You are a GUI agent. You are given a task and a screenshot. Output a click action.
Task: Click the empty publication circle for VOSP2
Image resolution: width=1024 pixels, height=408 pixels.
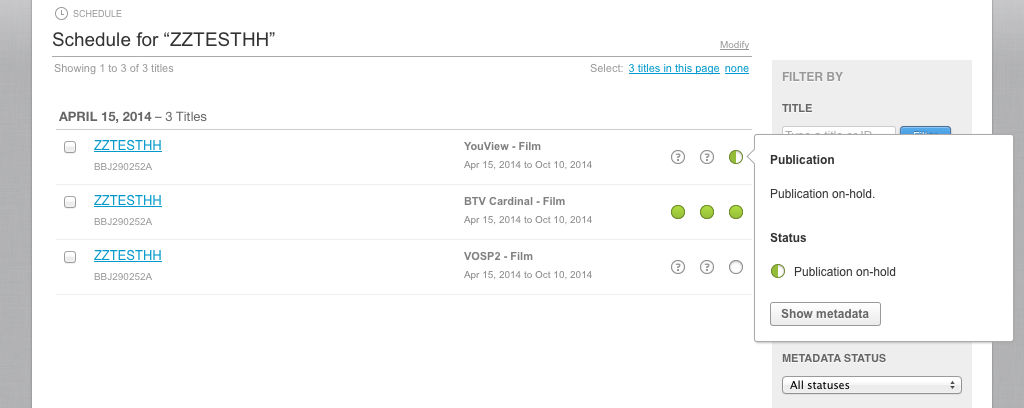click(736, 267)
